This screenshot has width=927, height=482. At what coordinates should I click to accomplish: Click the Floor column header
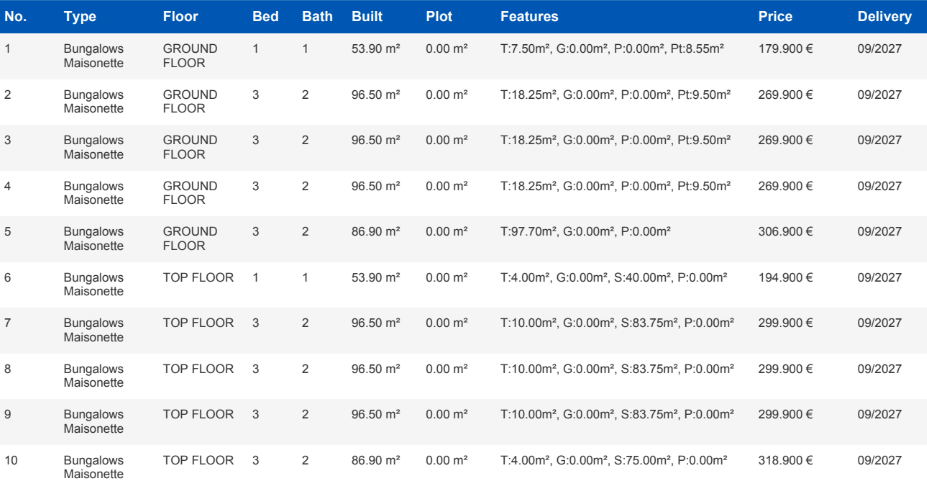point(180,17)
